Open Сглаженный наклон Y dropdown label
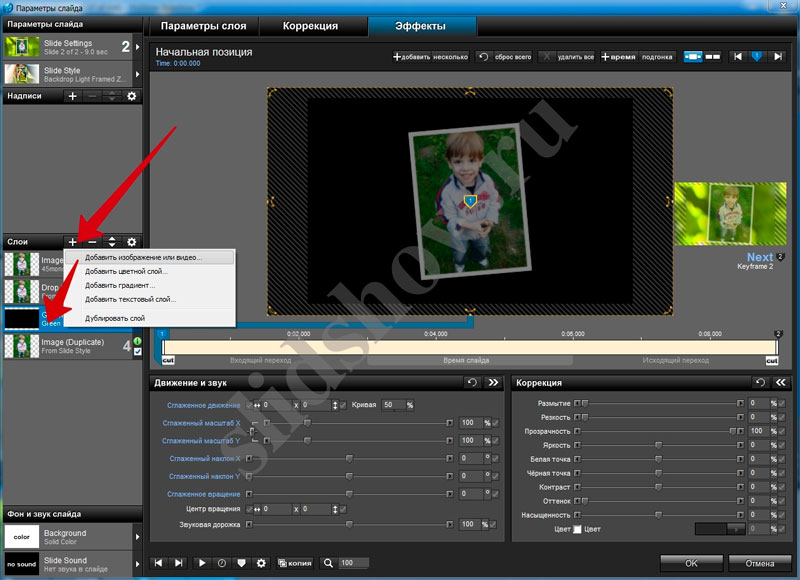Image resolution: width=800 pixels, height=580 pixels. pos(204,476)
